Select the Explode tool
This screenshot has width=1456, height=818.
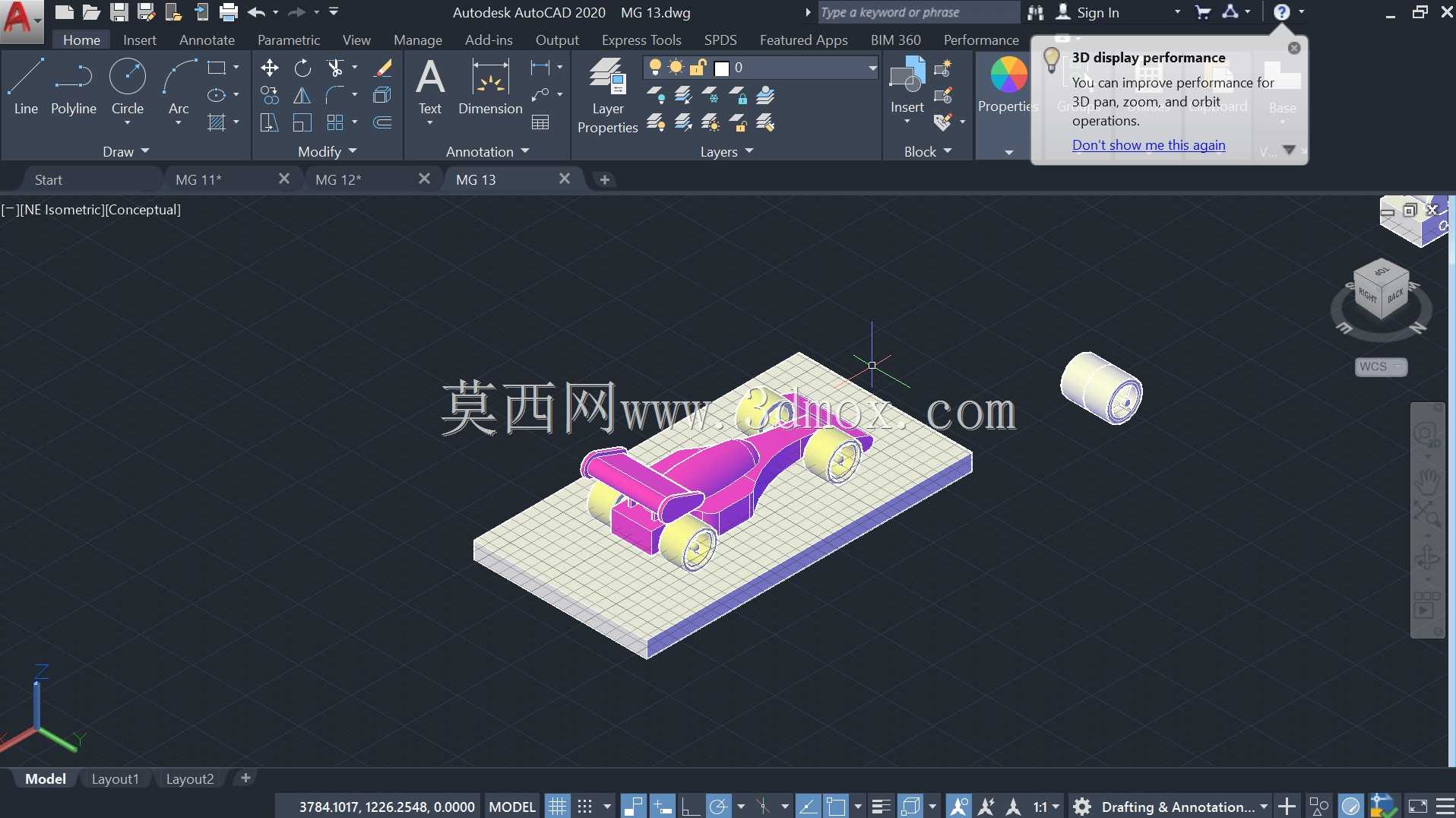pyautogui.click(x=383, y=96)
